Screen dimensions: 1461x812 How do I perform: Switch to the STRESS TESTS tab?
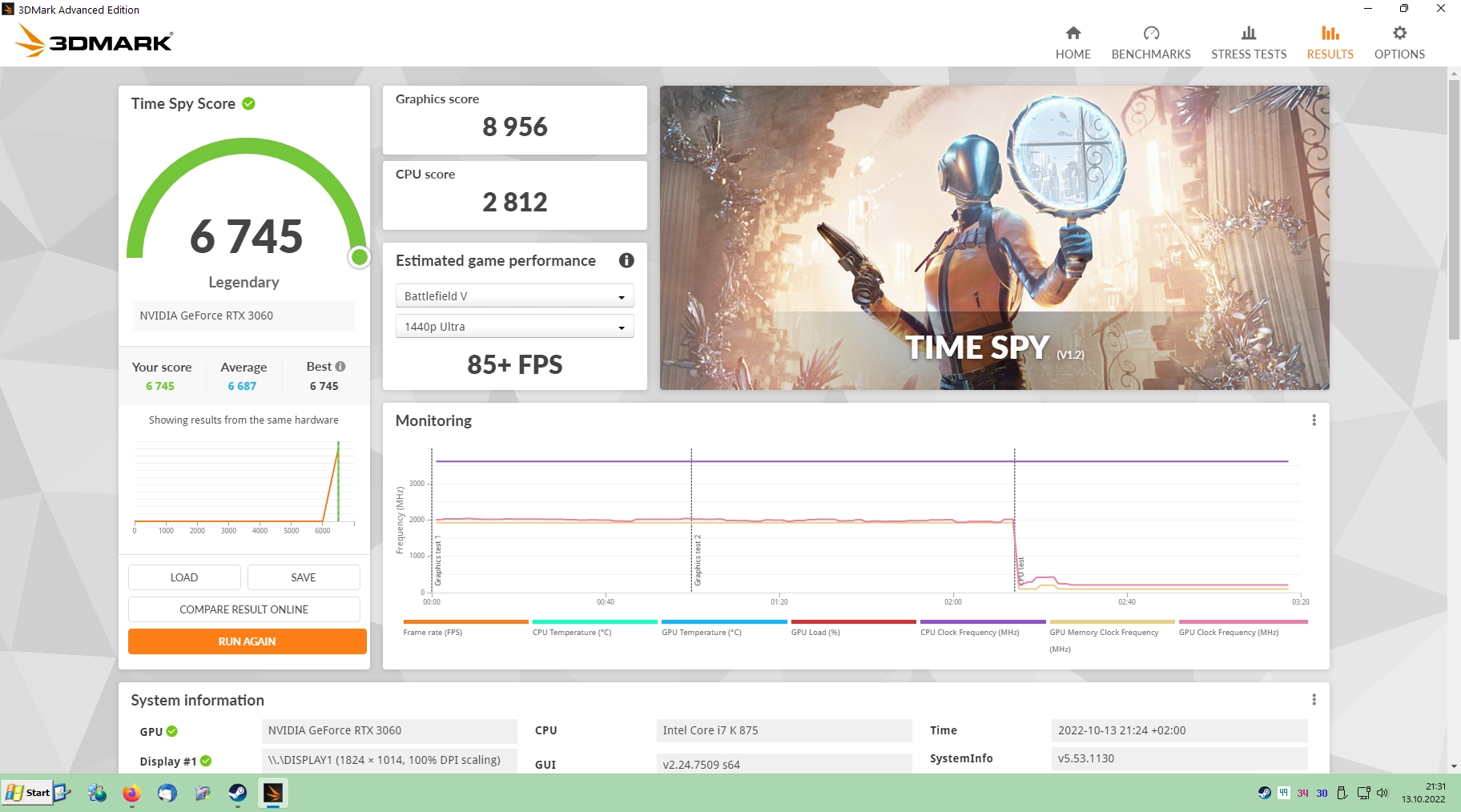pyautogui.click(x=1249, y=42)
